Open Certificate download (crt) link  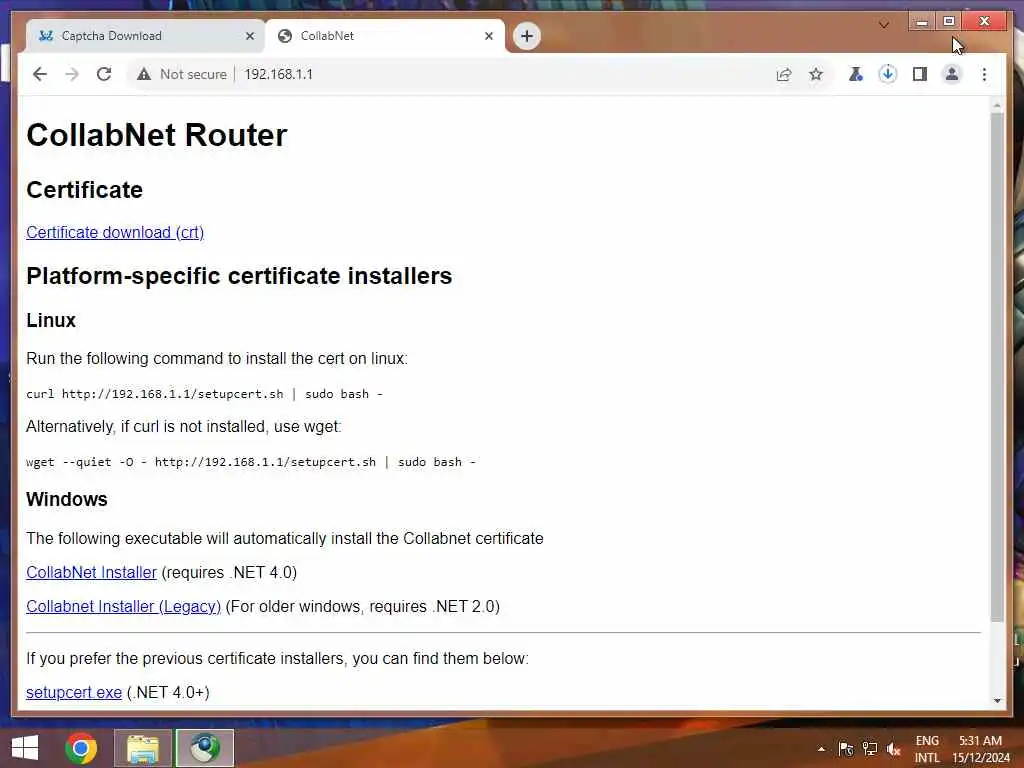(x=115, y=232)
